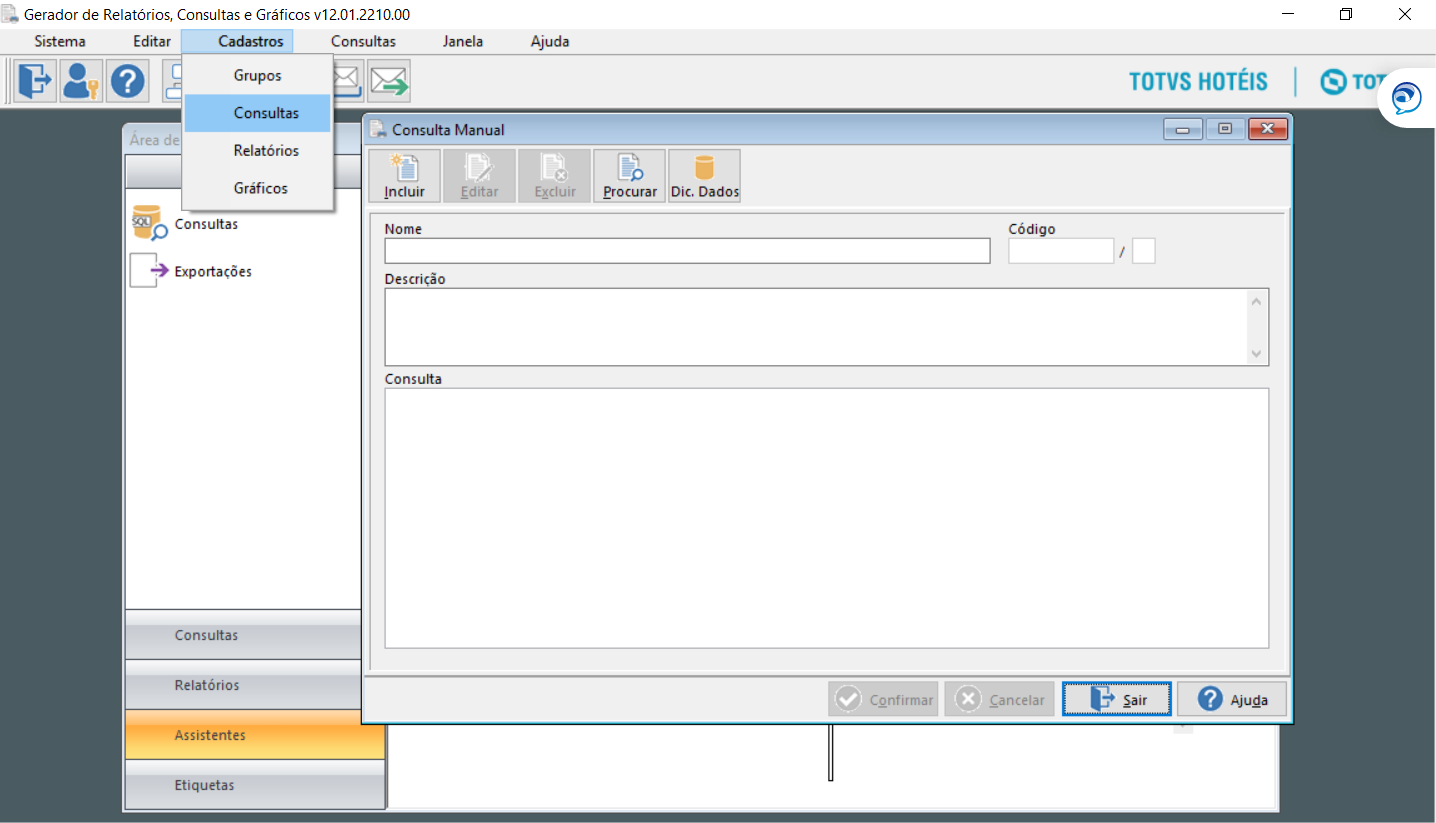Click the Descrição text area

(x=816, y=327)
